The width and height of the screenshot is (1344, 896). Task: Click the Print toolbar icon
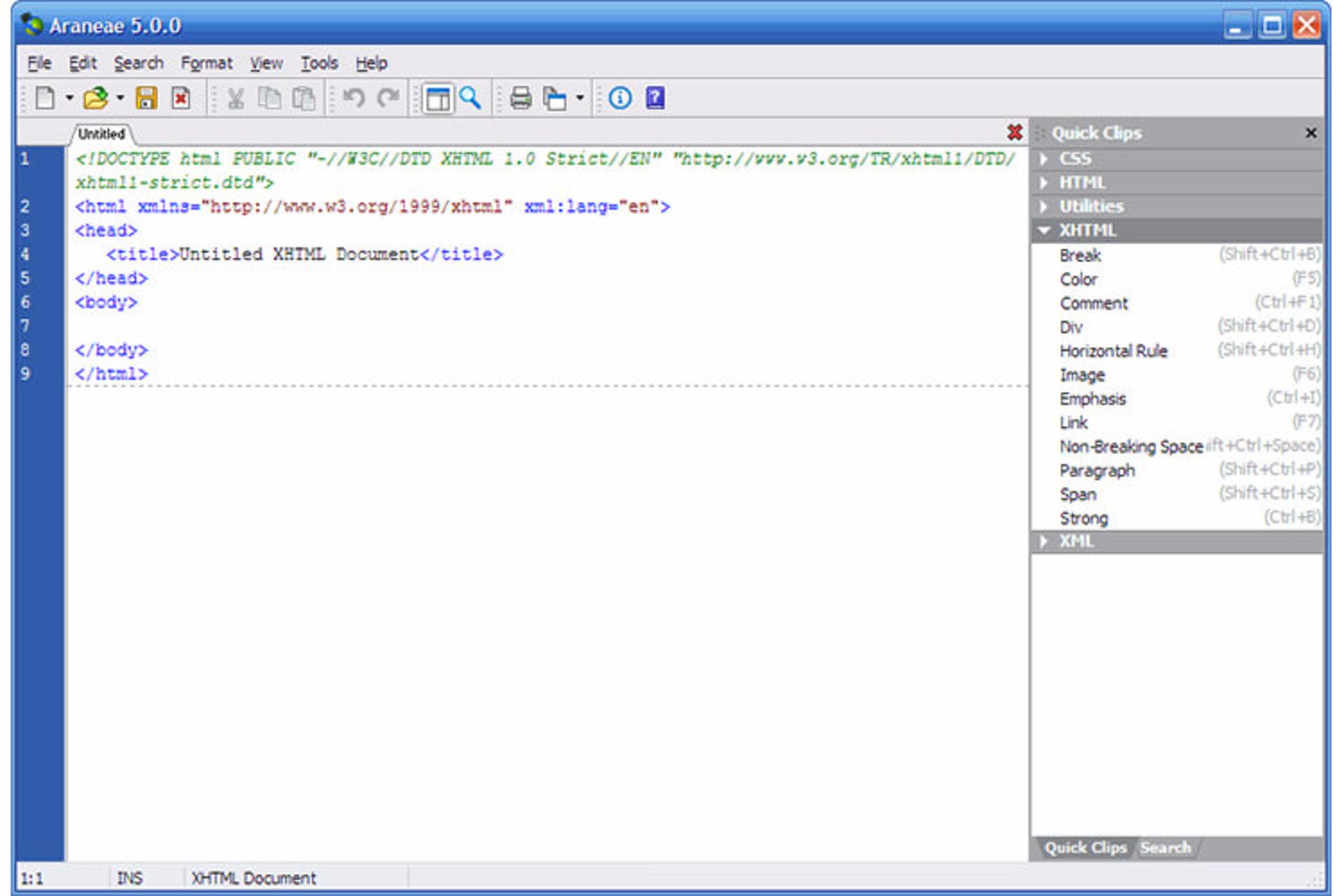tap(520, 98)
